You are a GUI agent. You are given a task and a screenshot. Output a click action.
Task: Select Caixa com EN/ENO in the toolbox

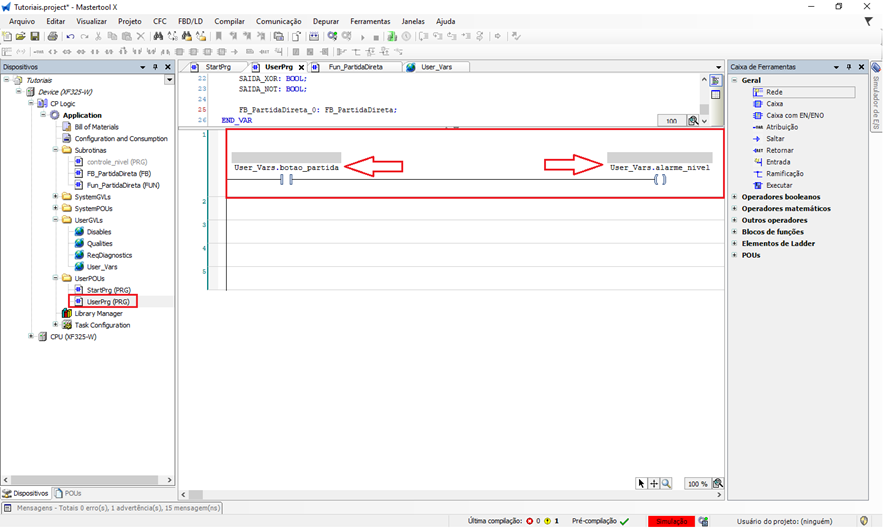click(x=788, y=115)
